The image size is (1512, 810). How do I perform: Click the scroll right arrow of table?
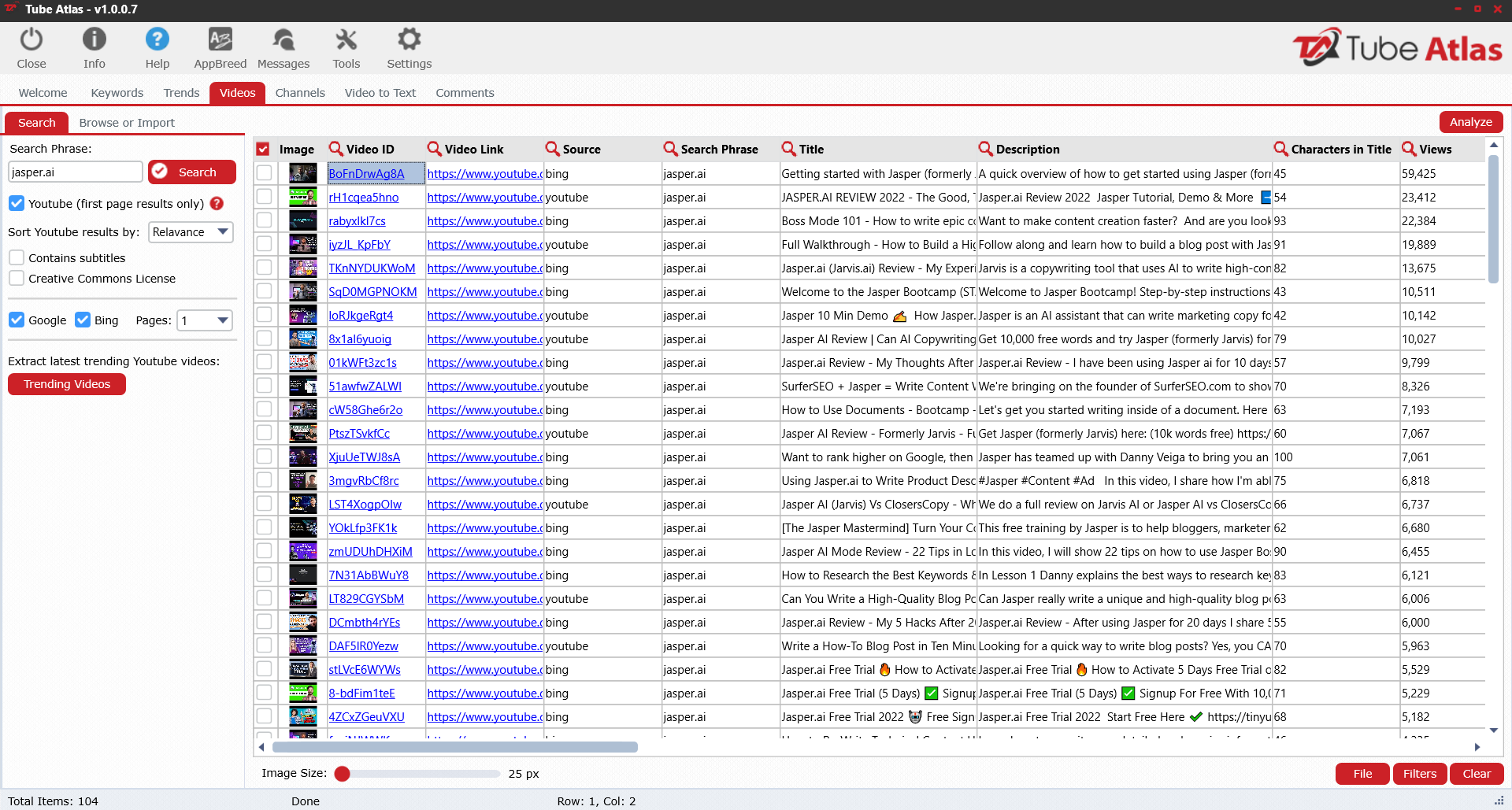coord(1477,747)
